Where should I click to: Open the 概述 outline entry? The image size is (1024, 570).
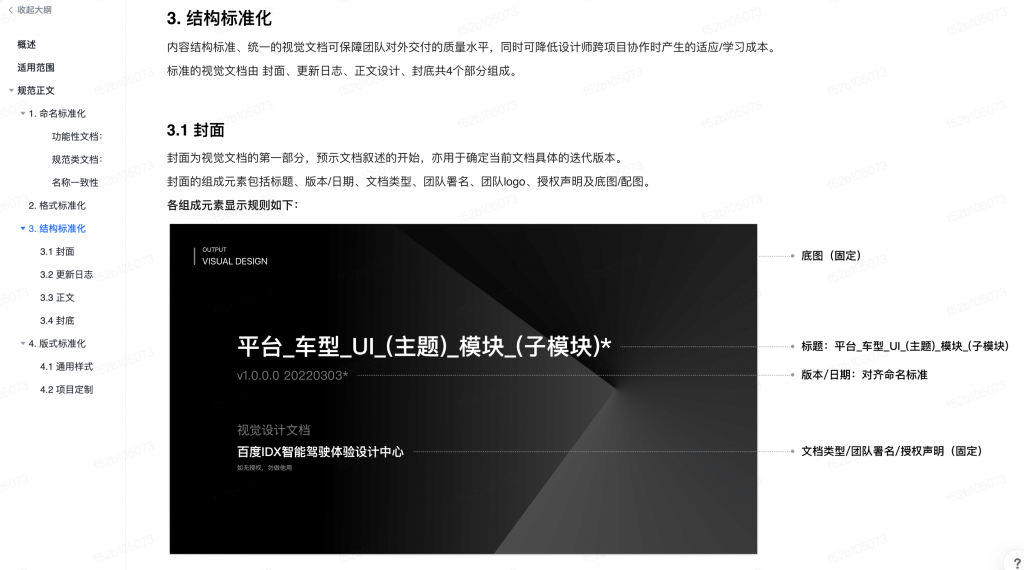click(x=27, y=44)
